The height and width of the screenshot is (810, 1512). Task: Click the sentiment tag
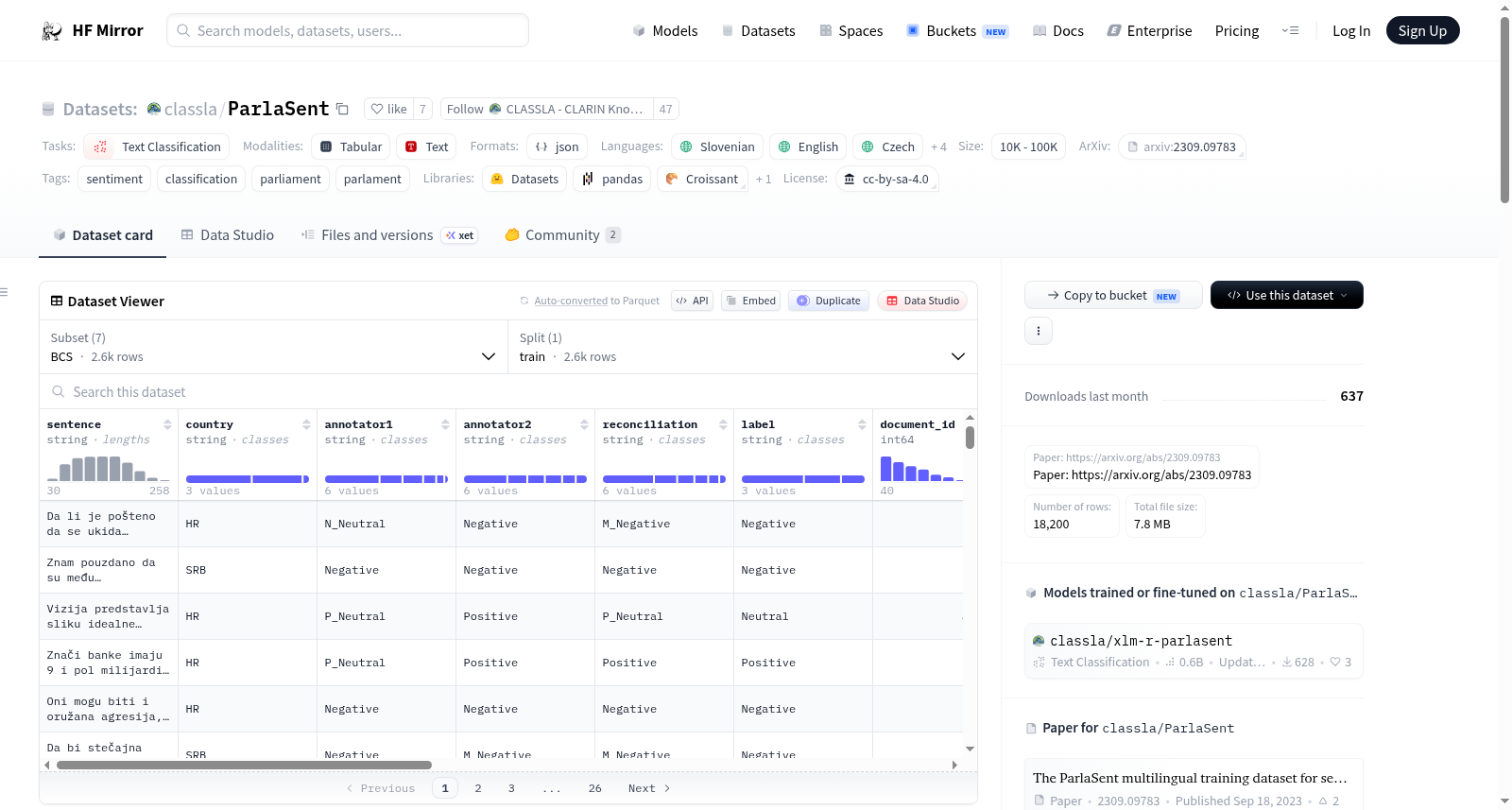[114, 180]
